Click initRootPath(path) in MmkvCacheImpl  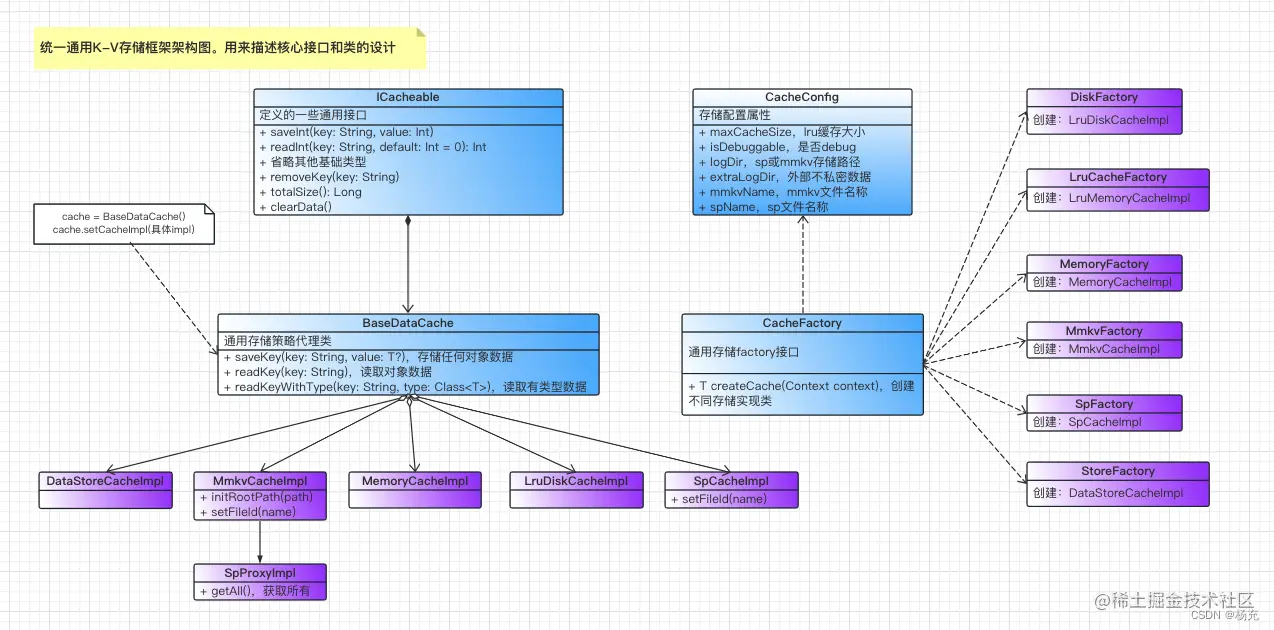[x=257, y=497]
